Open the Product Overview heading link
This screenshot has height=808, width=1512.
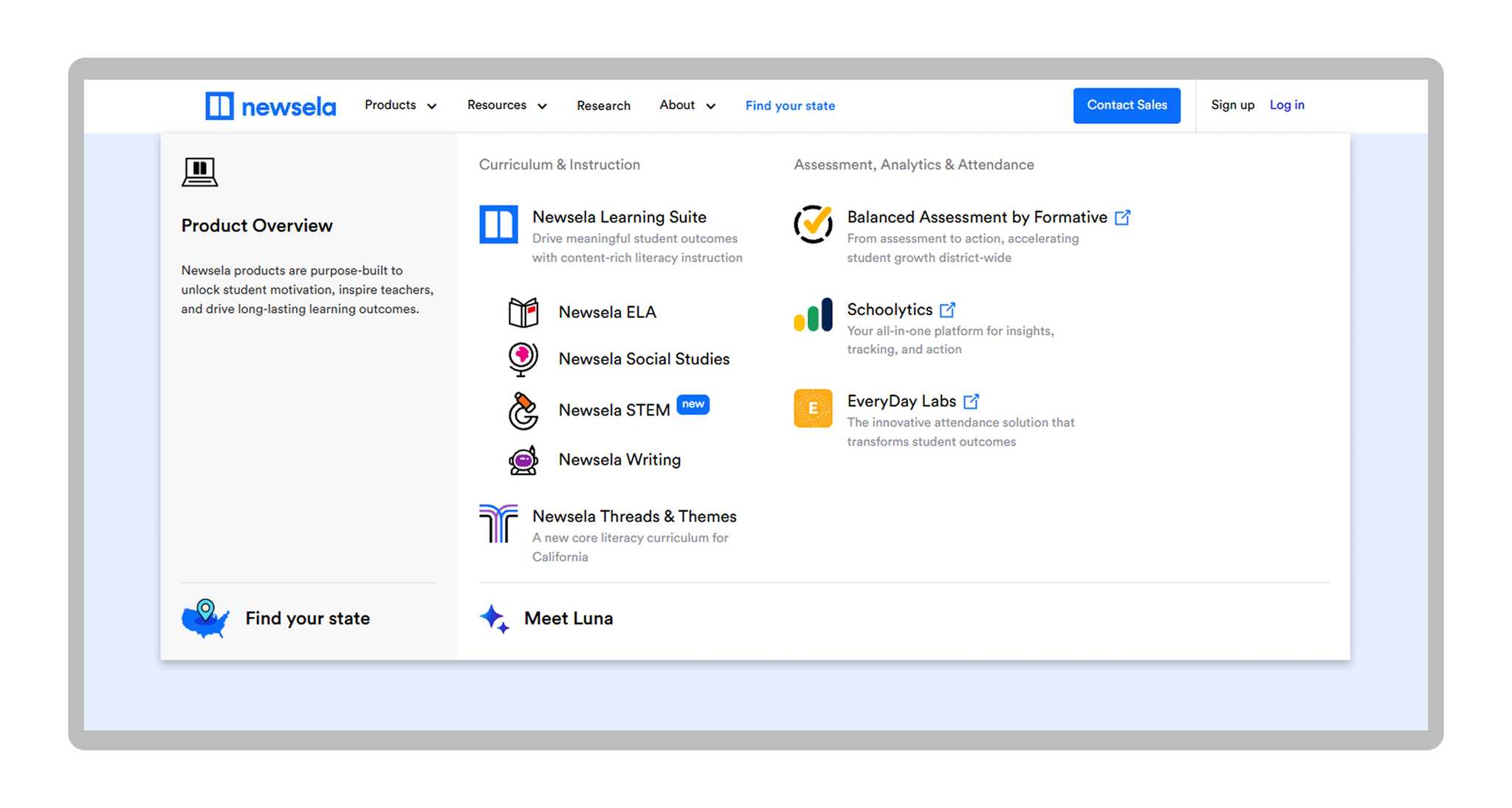[x=257, y=225]
